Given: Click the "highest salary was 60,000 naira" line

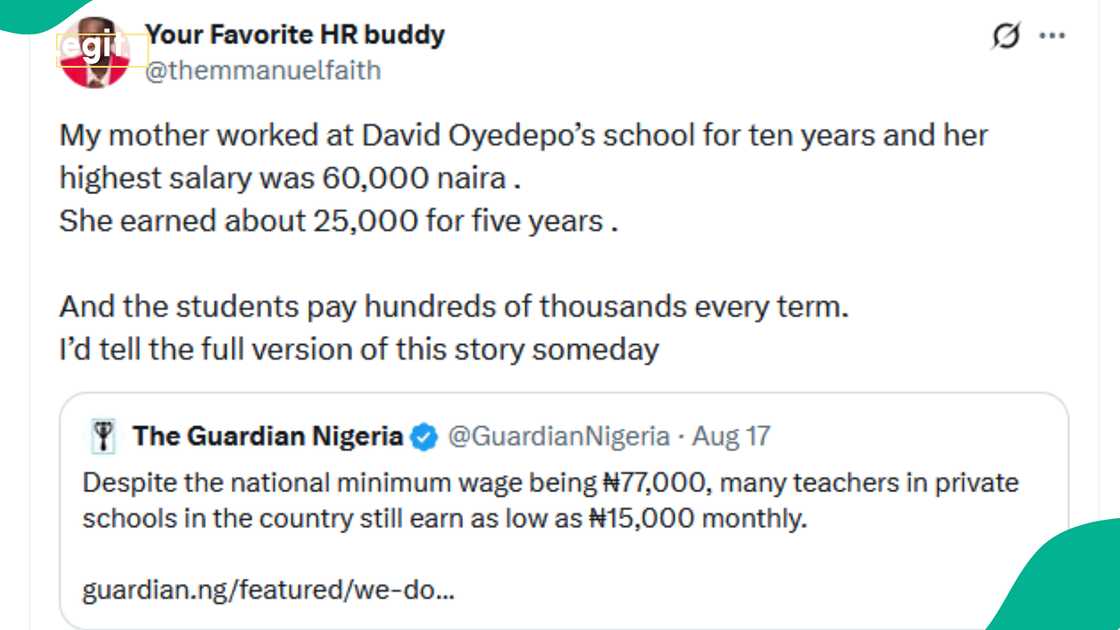Looking at the screenshot, I should (290, 178).
